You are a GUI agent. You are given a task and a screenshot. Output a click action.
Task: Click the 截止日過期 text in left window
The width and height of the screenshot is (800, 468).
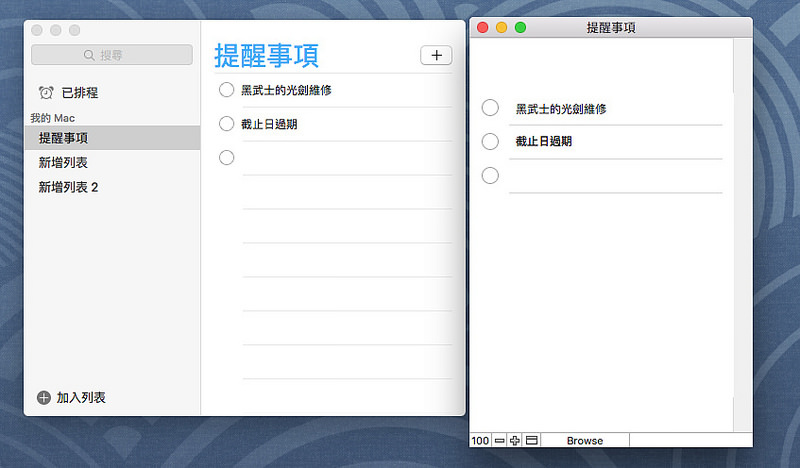click(269, 124)
